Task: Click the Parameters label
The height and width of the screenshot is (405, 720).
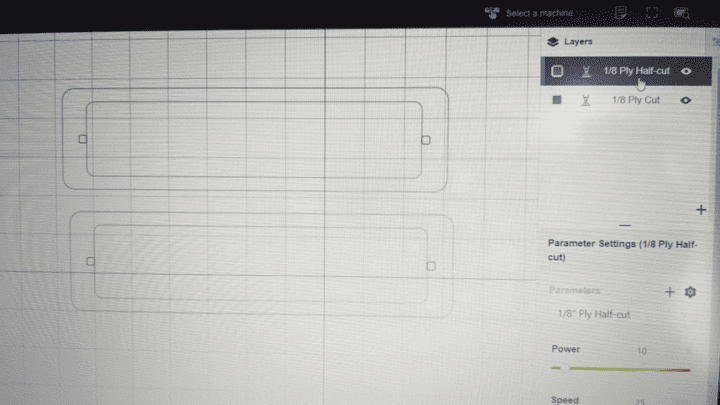Action: 574,290
